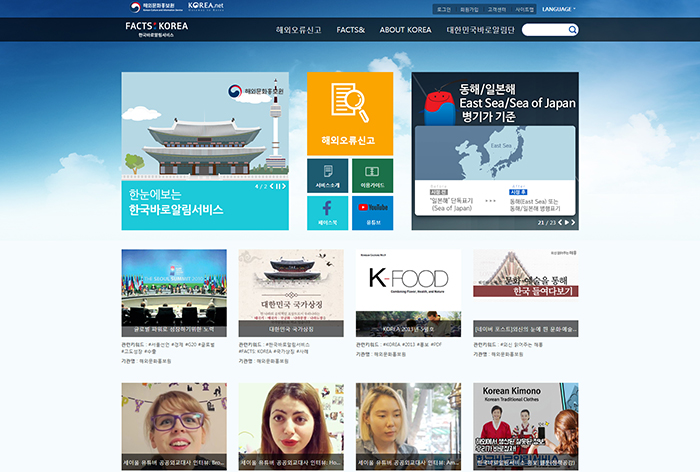Go to next East Sea slide

(x=573, y=222)
